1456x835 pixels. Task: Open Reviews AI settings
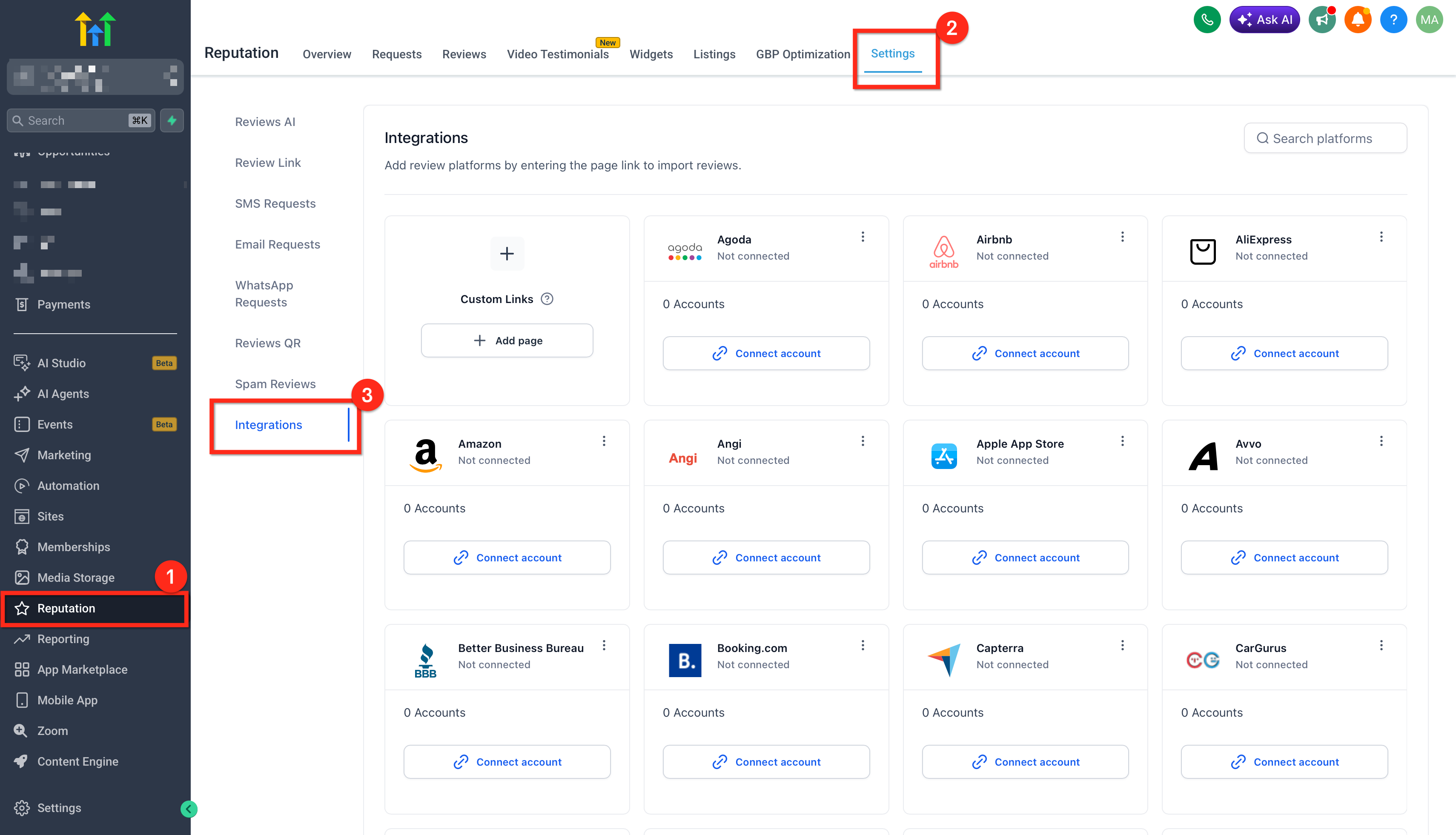tap(265, 122)
